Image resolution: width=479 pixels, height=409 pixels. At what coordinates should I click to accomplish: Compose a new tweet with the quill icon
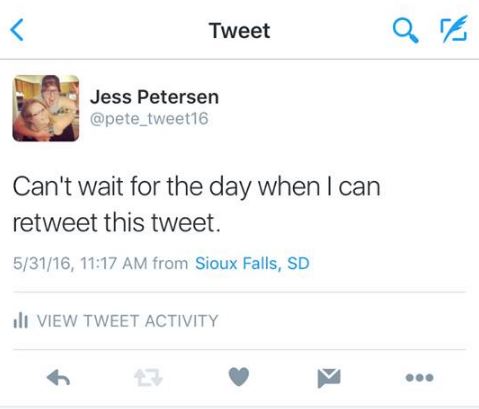click(454, 29)
